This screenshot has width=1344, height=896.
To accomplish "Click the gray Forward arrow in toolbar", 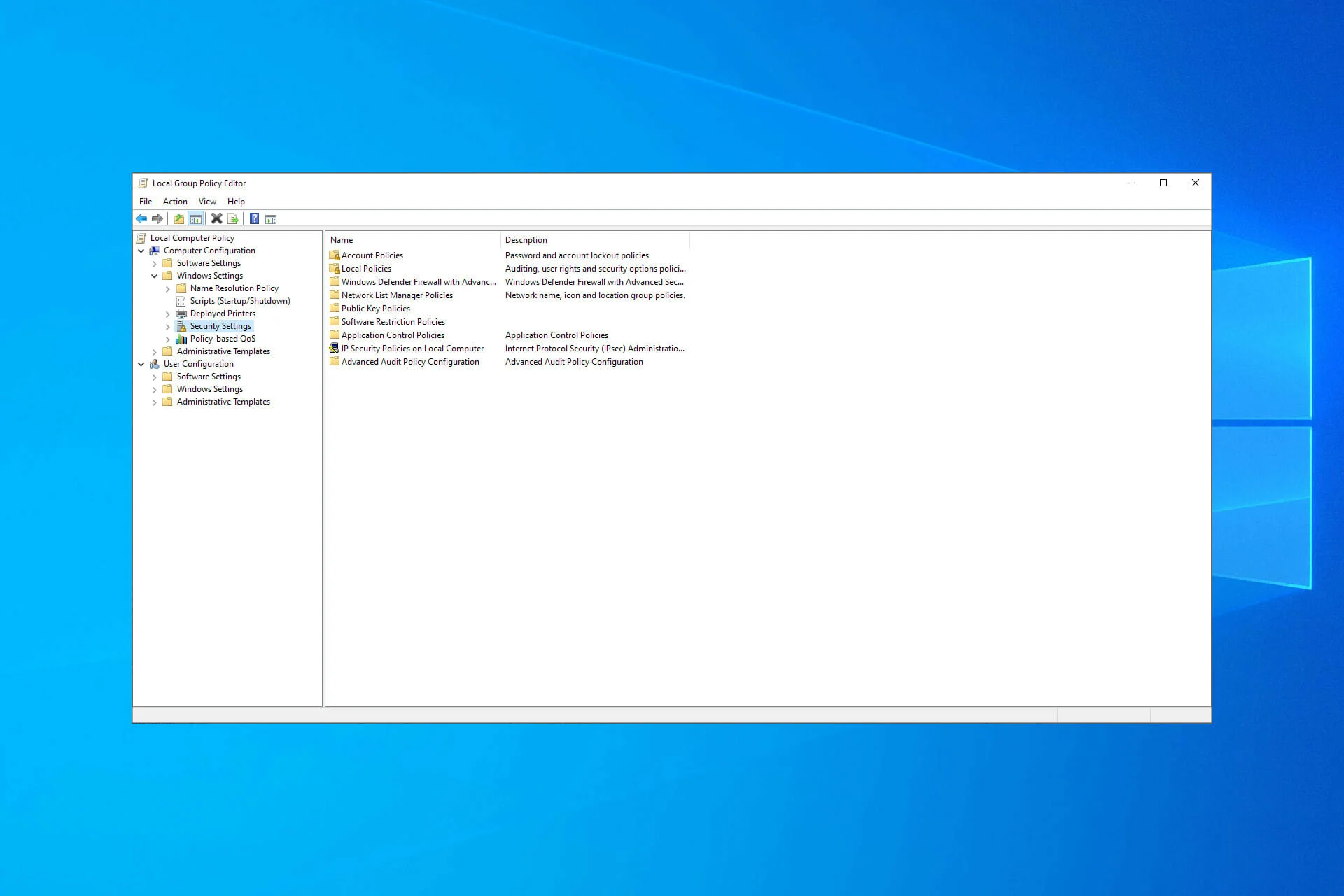I will pyautogui.click(x=157, y=219).
